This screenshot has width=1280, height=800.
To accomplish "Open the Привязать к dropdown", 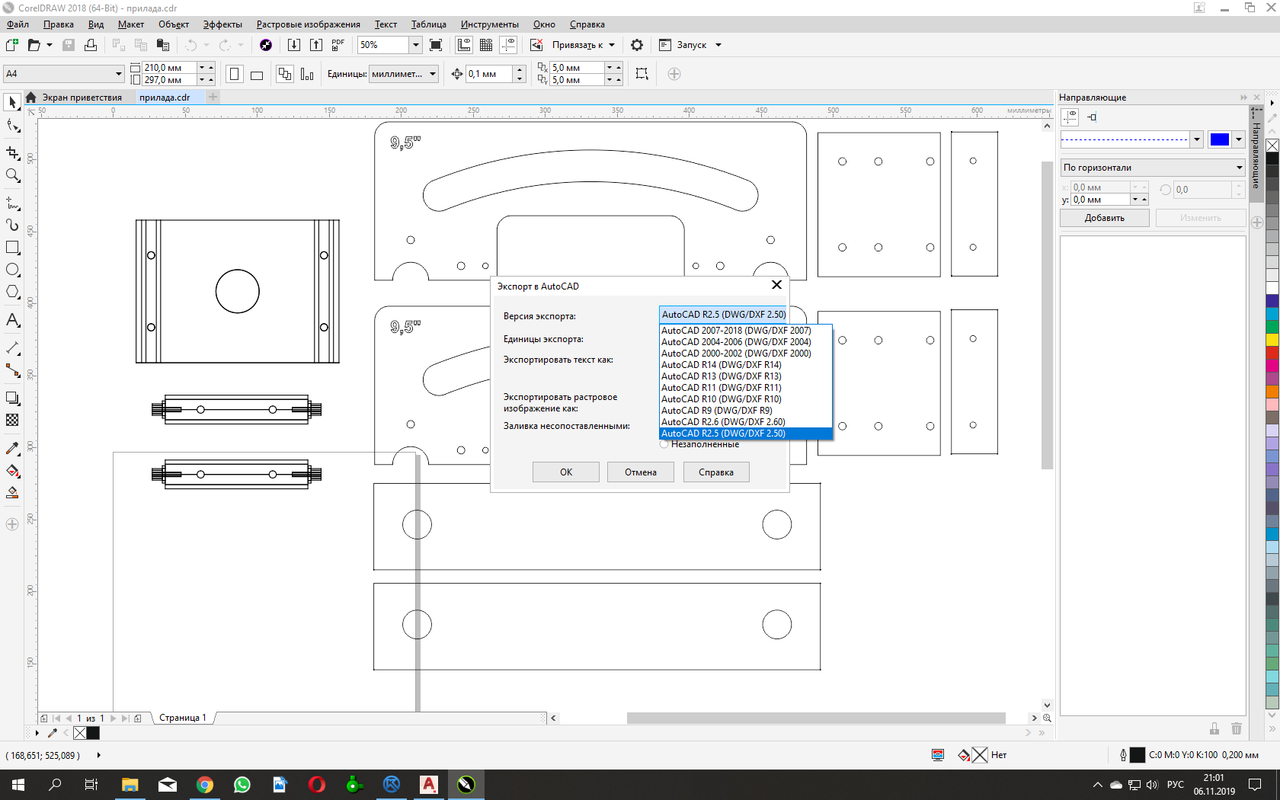I will [x=585, y=45].
